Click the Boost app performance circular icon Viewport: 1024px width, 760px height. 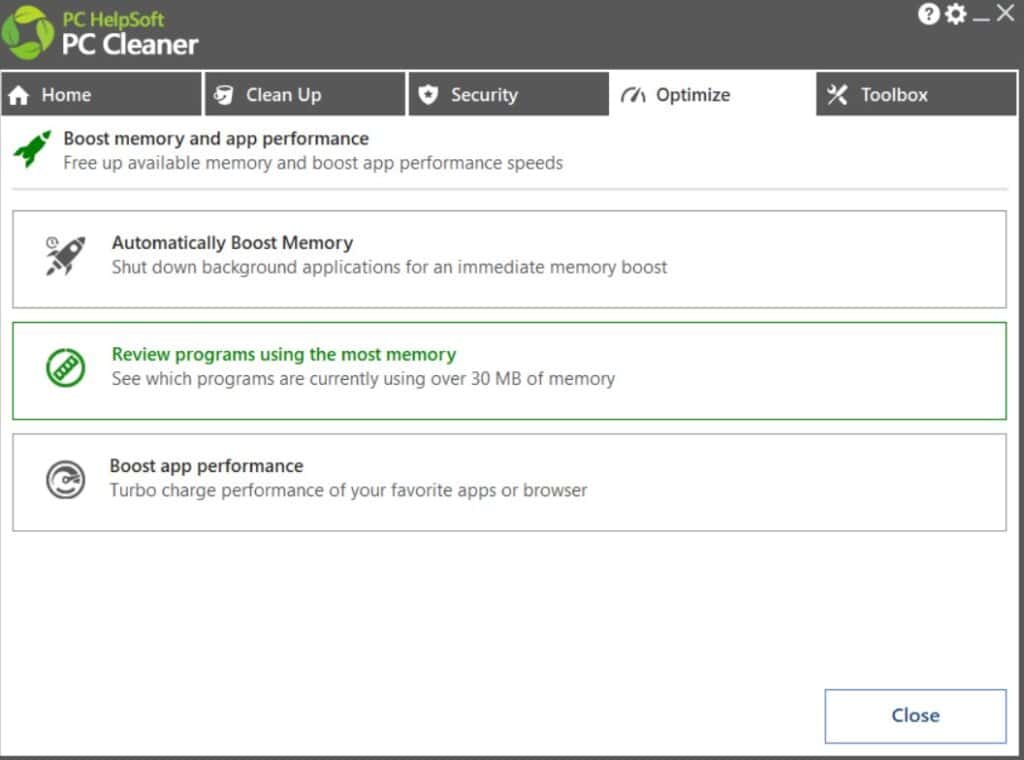[65, 480]
